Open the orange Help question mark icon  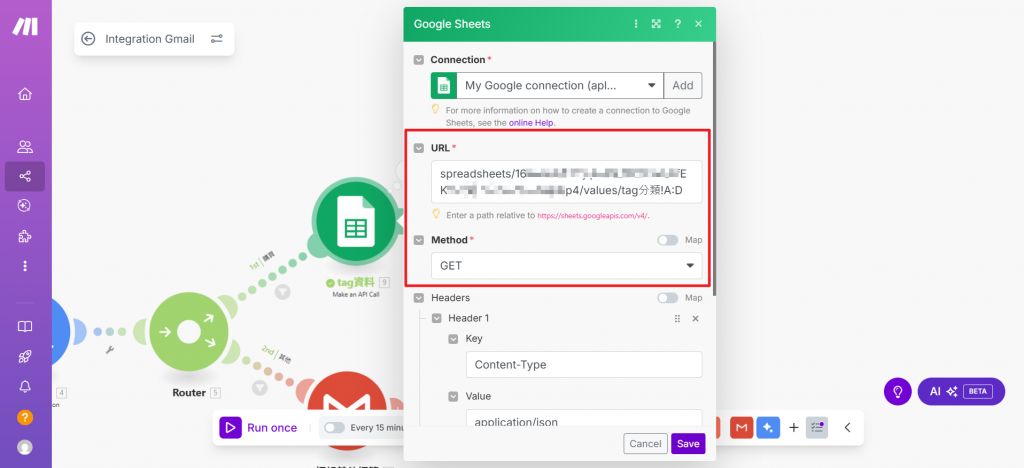25,417
